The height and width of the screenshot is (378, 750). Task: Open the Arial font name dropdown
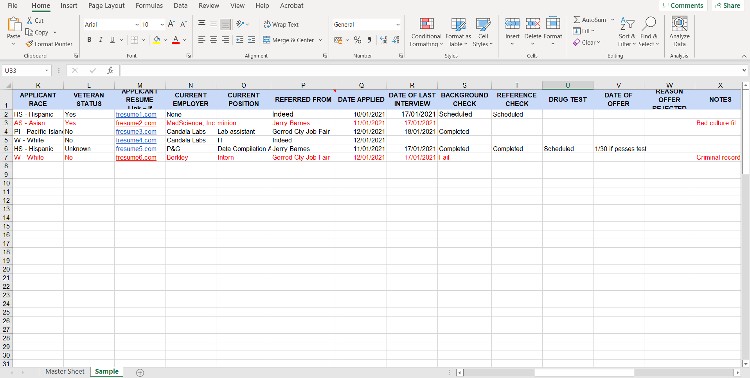[x=137, y=24]
